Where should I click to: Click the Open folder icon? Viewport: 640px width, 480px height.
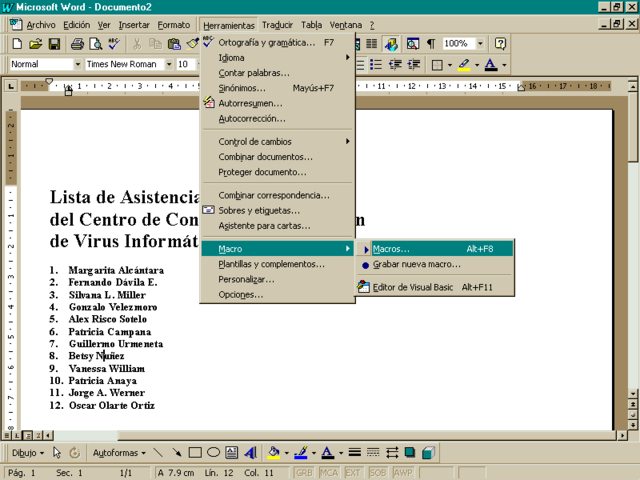[36, 44]
